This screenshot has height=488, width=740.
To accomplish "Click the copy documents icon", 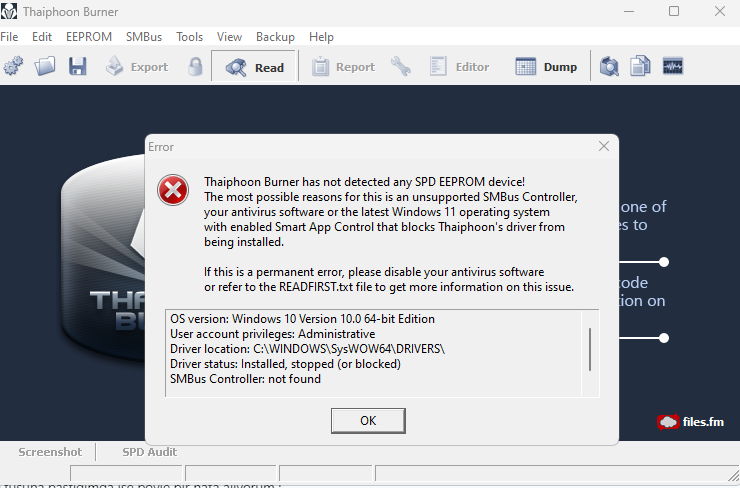I will pos(640,67).
